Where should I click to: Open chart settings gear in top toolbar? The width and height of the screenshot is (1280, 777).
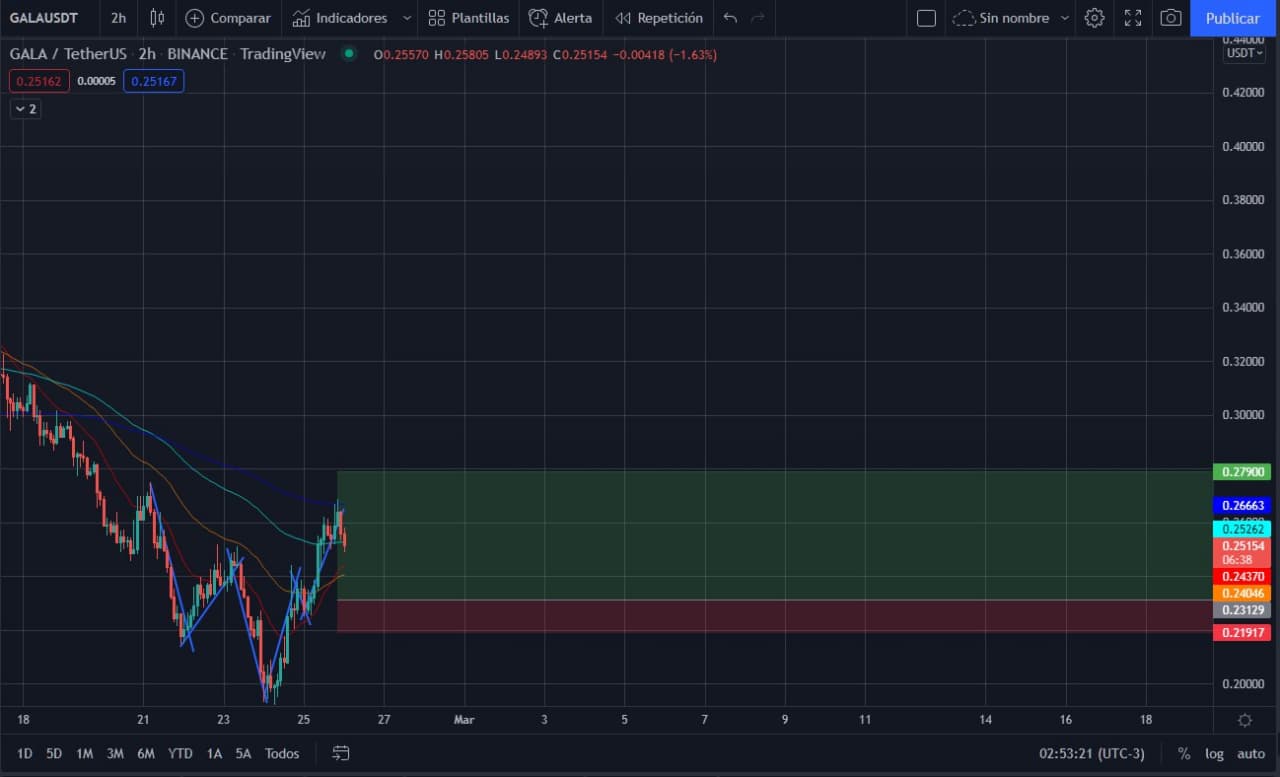pos(1094,18)
